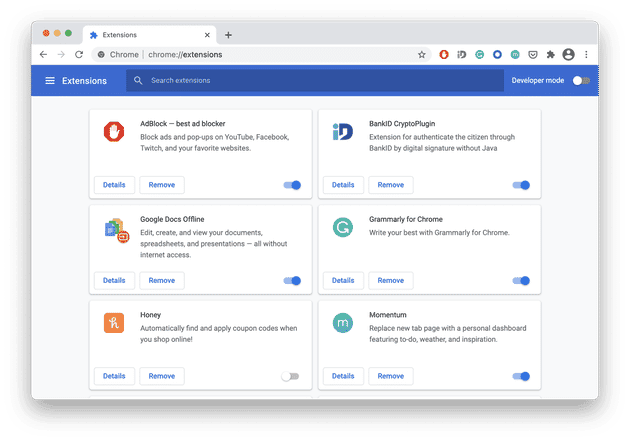Screen dimensions: 630x441
Task: Click the 'Developer mode' label
Action: [538, 81]
